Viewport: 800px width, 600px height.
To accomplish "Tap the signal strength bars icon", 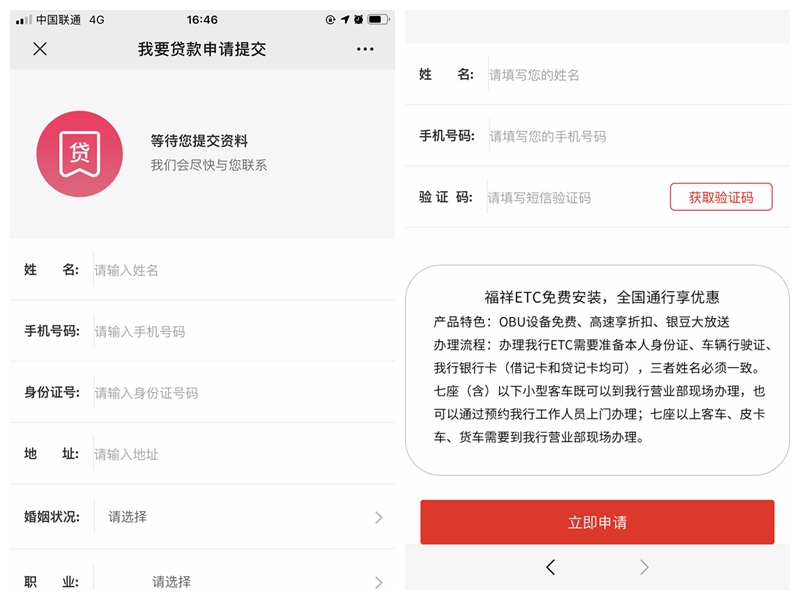I will pyautogui.click(x=23, y=20).
